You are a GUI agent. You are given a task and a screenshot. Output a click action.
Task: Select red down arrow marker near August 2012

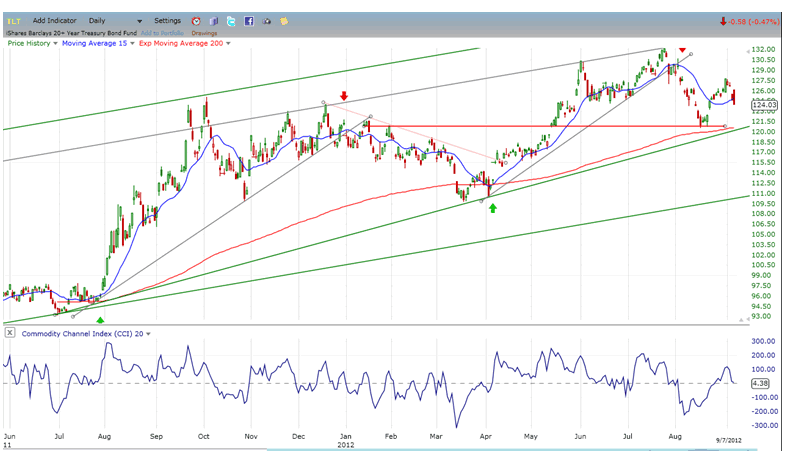[x=682, y=50]
